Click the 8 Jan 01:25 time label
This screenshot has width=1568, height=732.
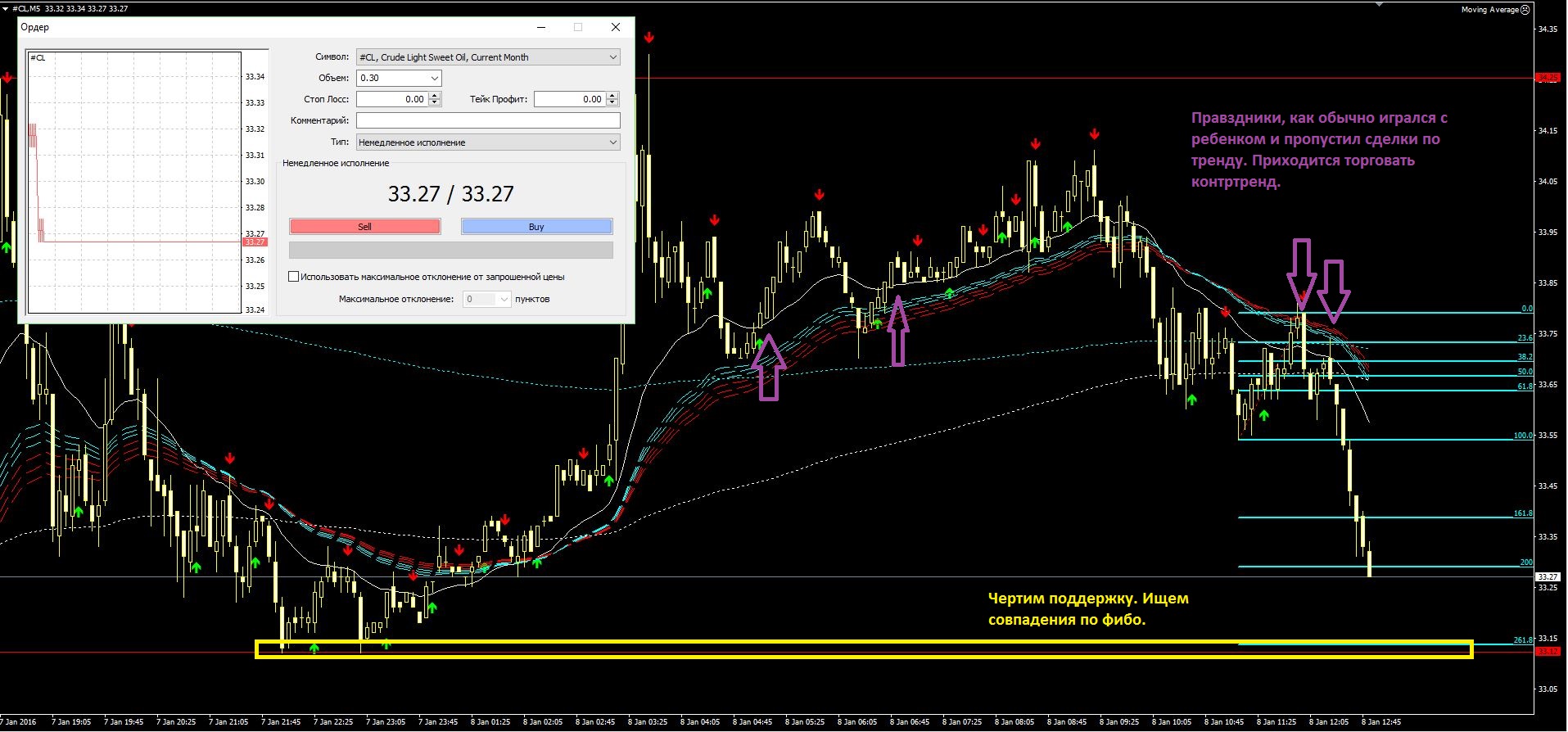490,722
